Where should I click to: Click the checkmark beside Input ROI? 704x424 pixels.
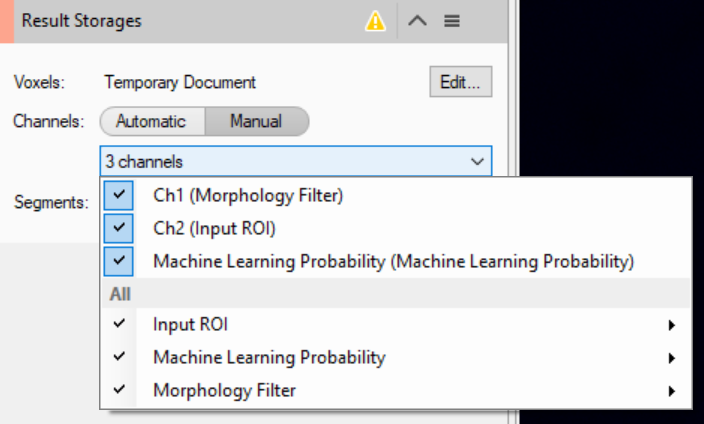(x=120, y=324)
